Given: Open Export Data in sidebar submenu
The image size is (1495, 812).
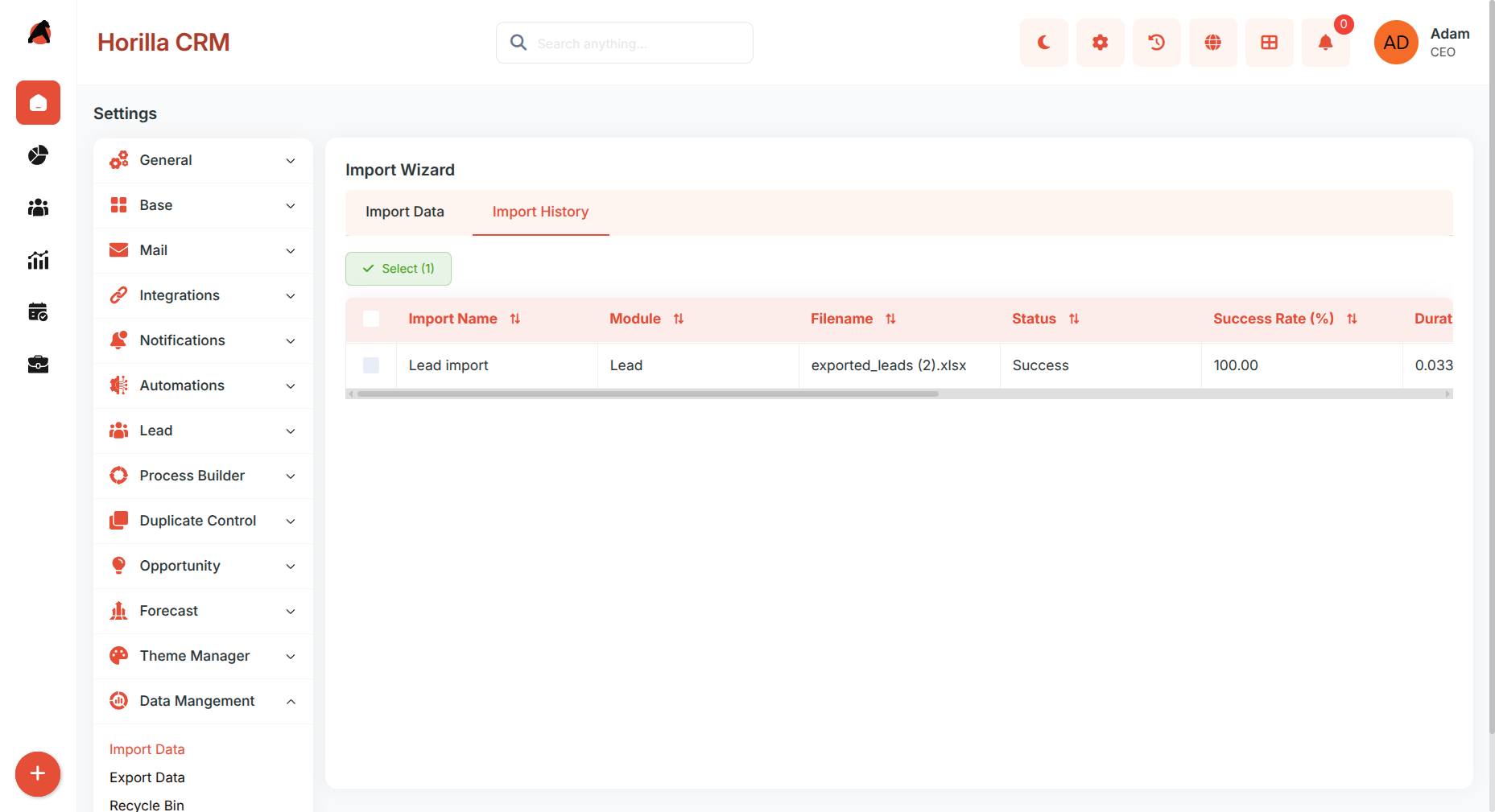Looking at the screenshot, I should (147, 777).
